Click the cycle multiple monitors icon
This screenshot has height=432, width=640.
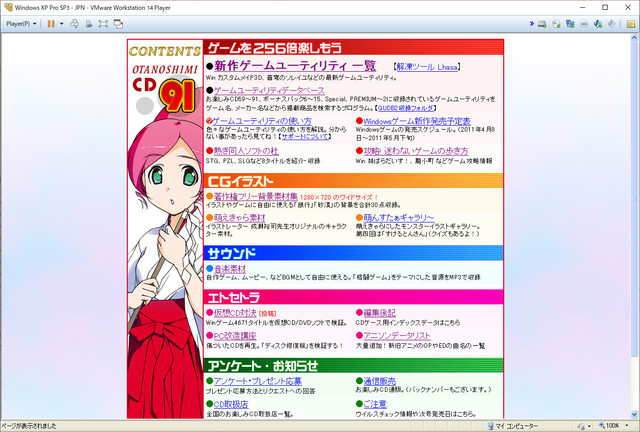click(118, 24)
